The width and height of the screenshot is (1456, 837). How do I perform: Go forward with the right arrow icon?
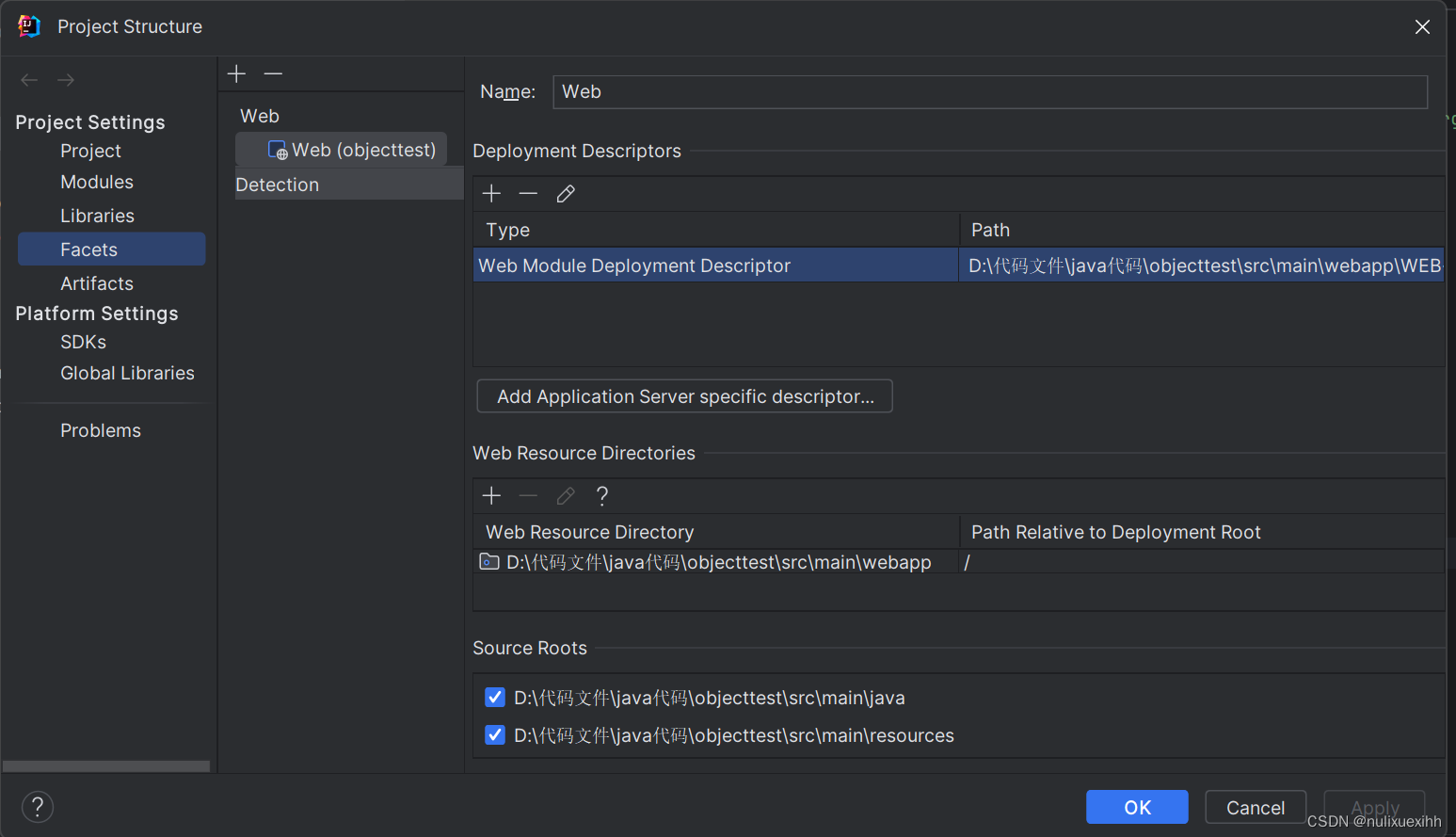tap(66, 80)
